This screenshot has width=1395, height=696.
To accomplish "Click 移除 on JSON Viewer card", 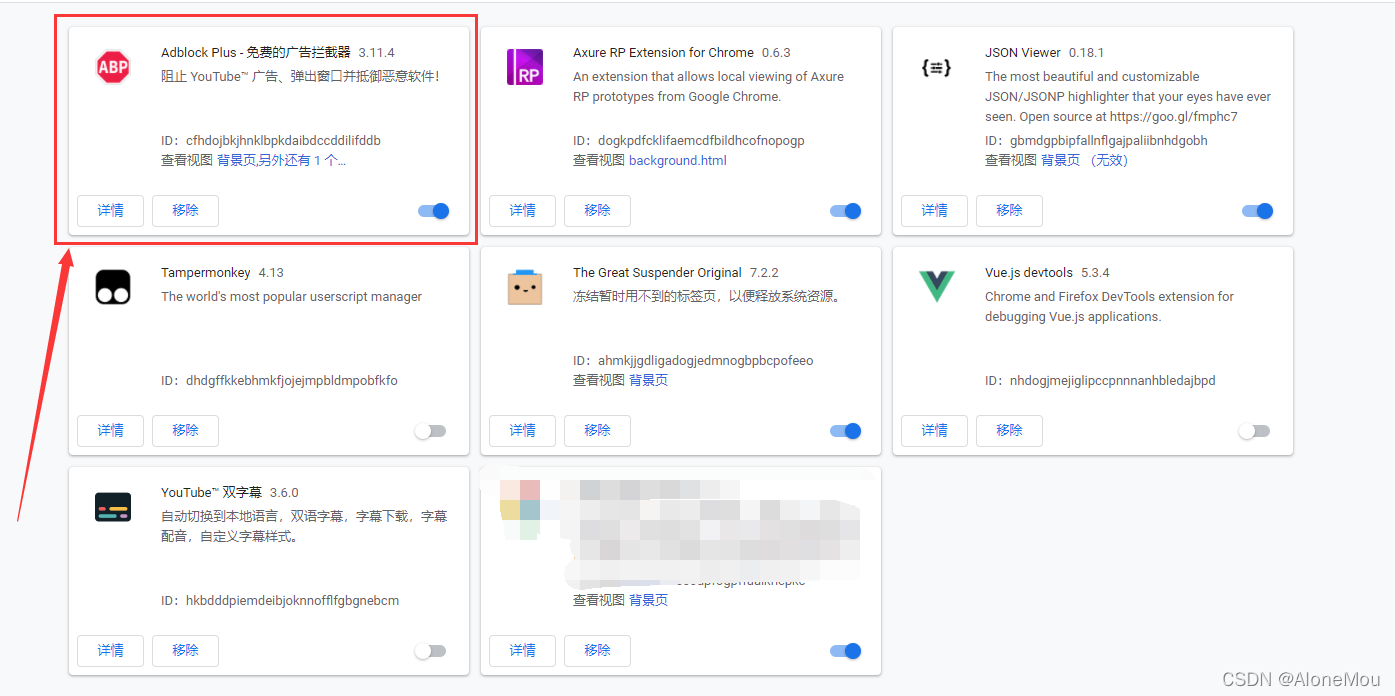I will [x=1009, y=211].
